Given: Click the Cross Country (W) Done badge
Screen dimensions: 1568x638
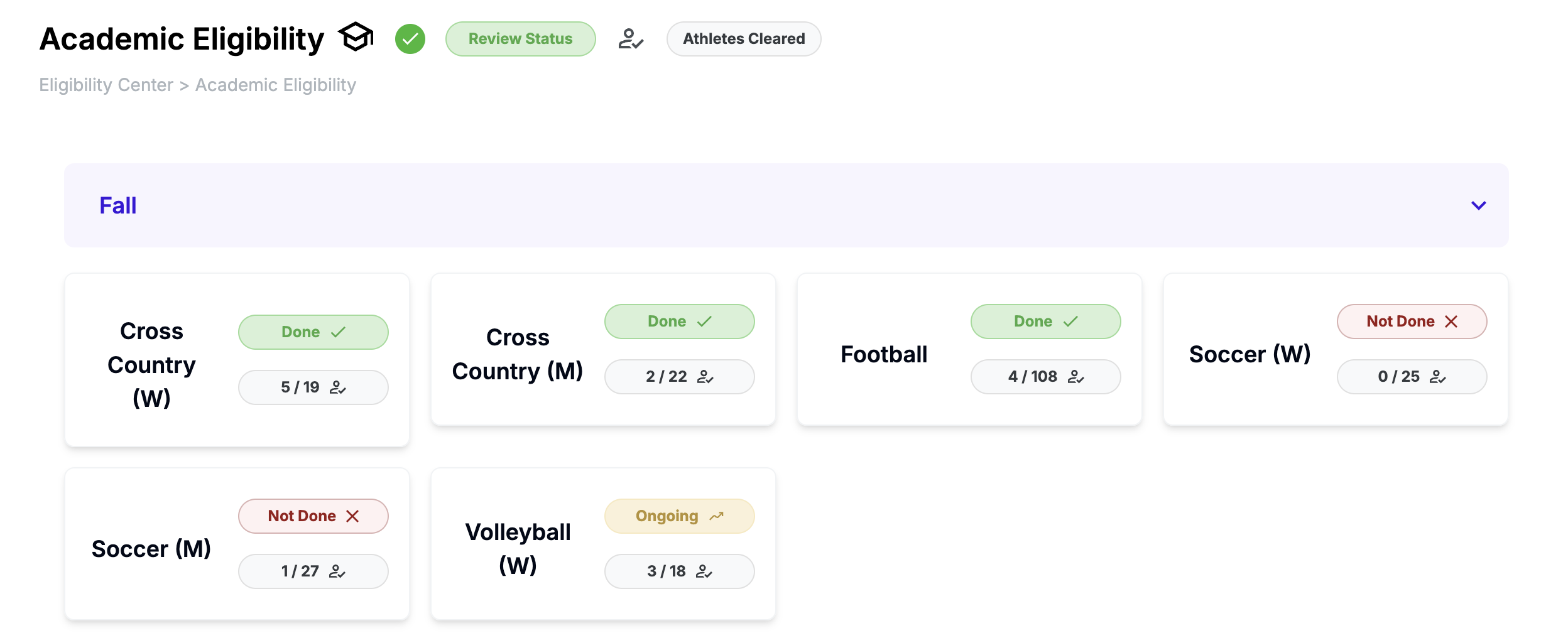Looking at the screenshot, I should coord(313,332).
